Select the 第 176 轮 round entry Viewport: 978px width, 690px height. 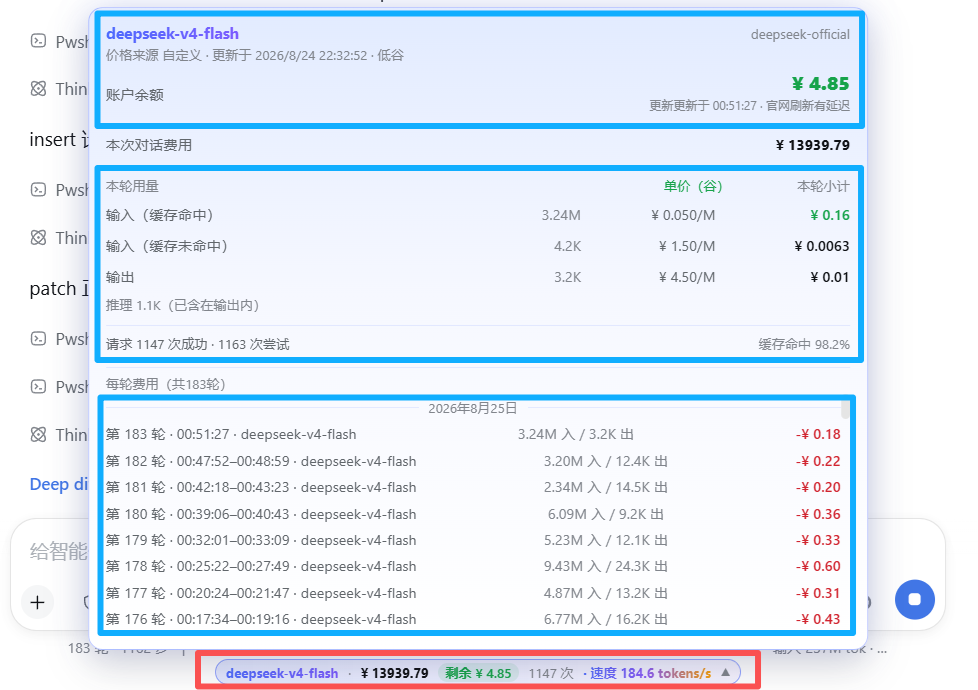[473, 620]
